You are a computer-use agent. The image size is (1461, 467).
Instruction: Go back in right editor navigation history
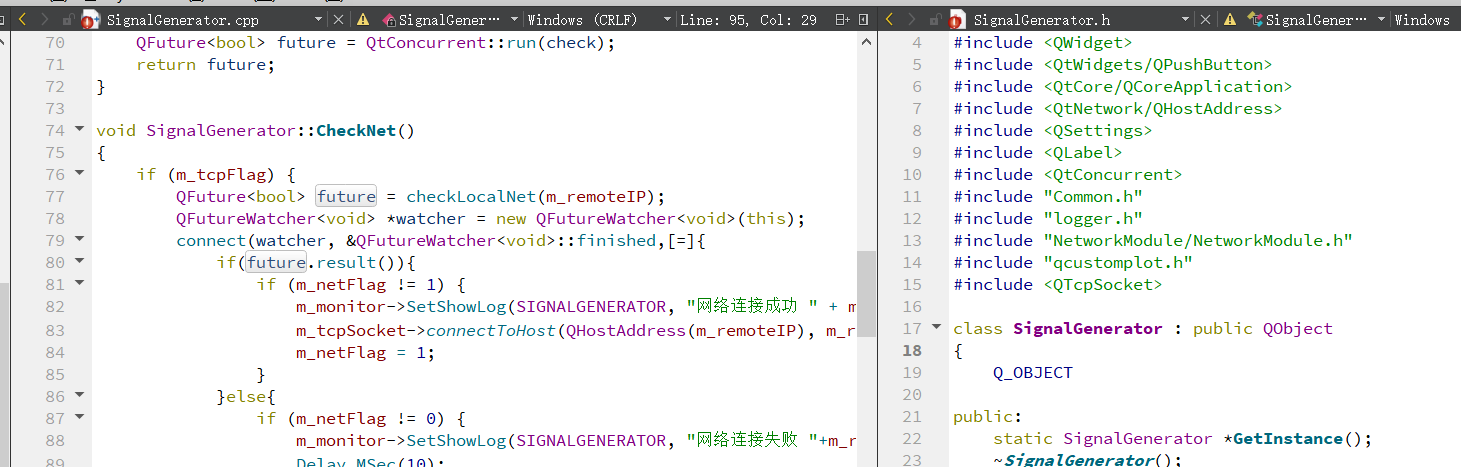(891, 19)
